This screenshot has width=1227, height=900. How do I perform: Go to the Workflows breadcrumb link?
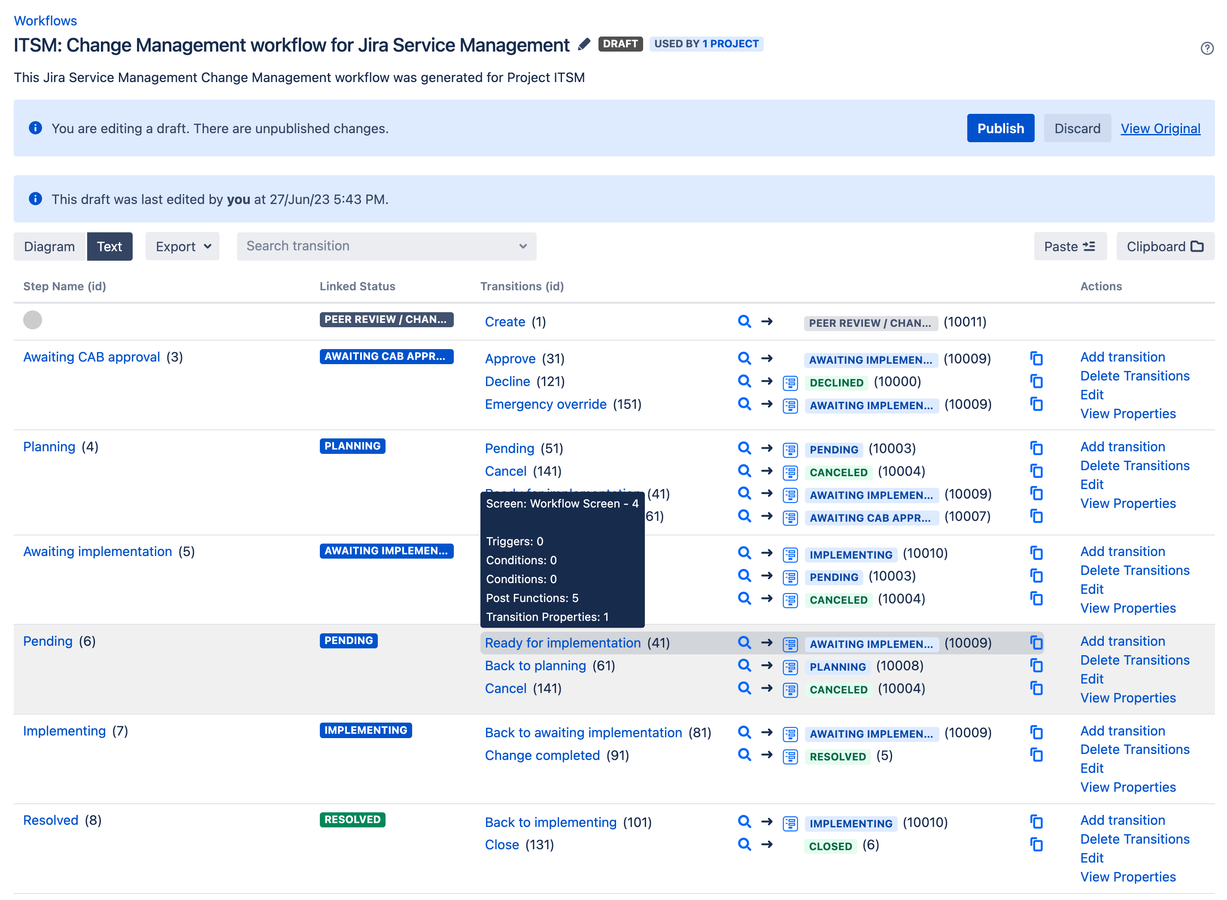[x=45, y=20]
